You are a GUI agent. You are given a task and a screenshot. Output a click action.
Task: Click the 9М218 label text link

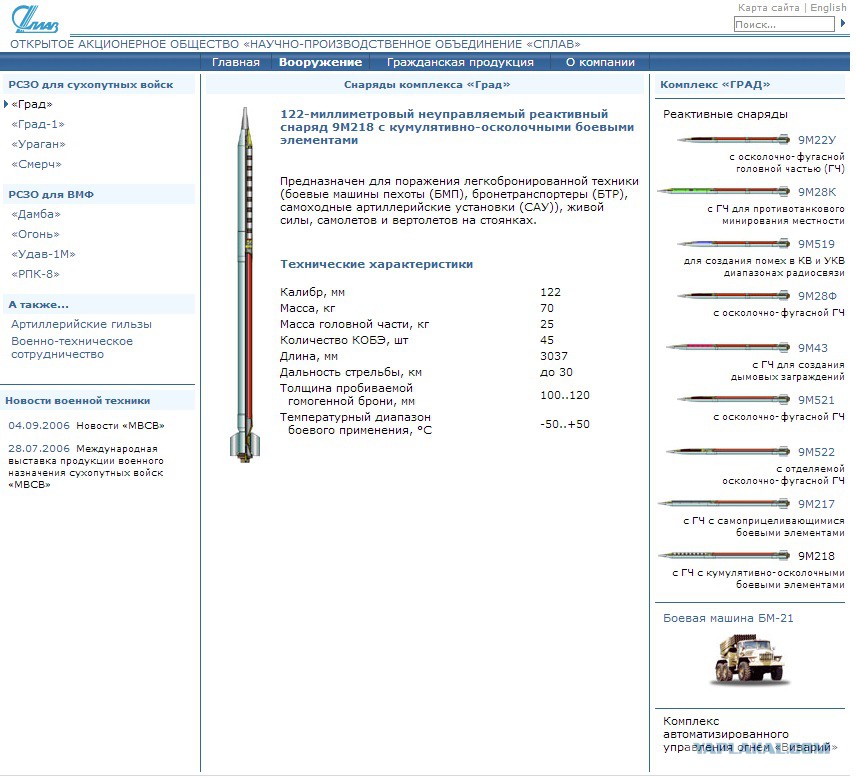816,556
